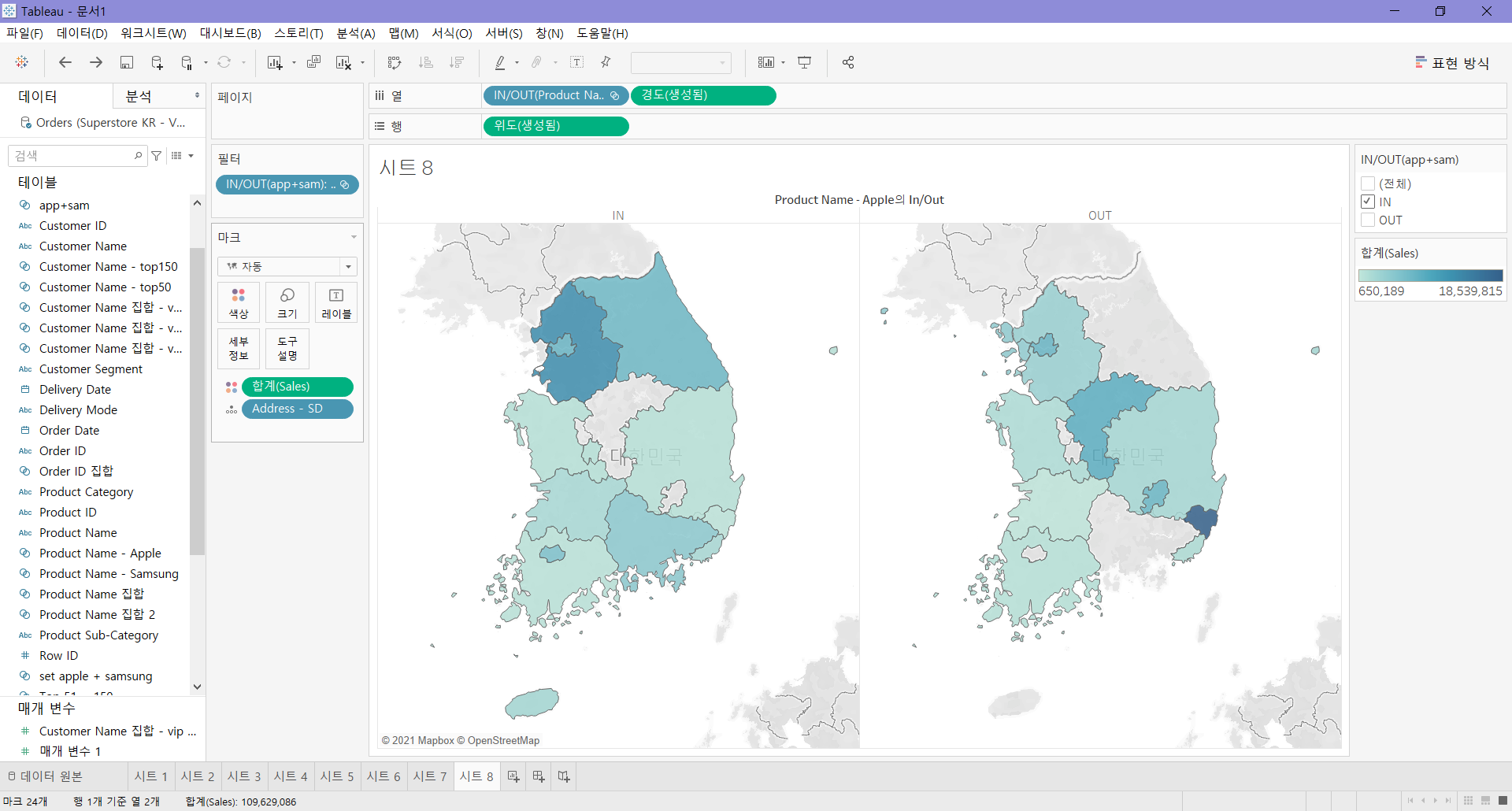Expand the 마크 card menu arrow
Screen dimensions: 1512x811
[354, 237]
